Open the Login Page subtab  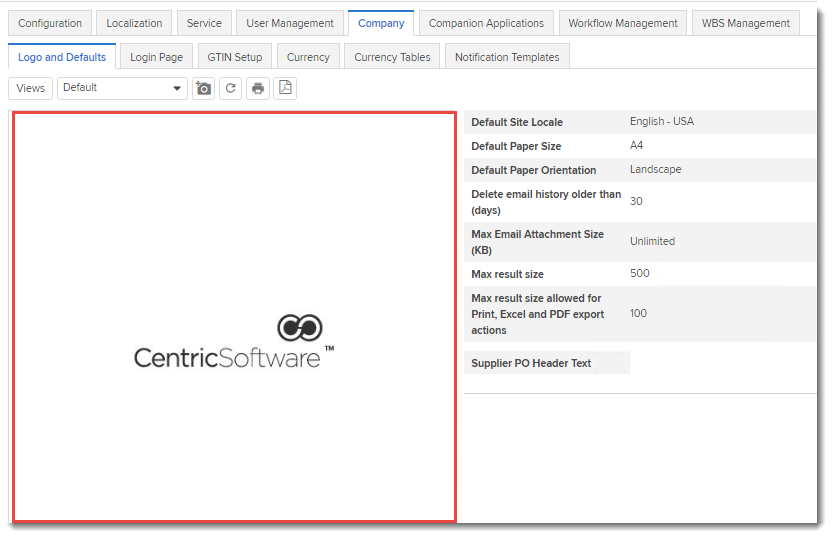point(157,57)
